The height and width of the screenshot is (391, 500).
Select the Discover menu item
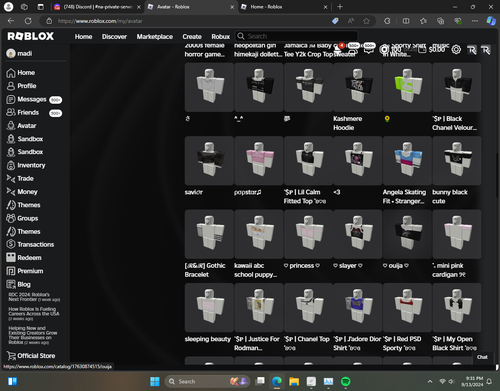(x=114, y=37)
